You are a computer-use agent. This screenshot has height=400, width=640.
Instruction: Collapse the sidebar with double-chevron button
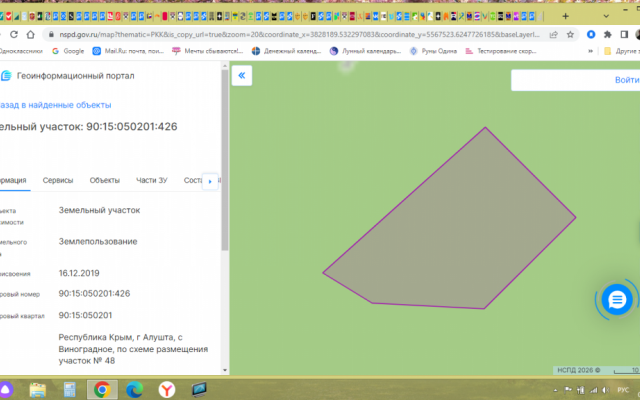pos(242,75)
